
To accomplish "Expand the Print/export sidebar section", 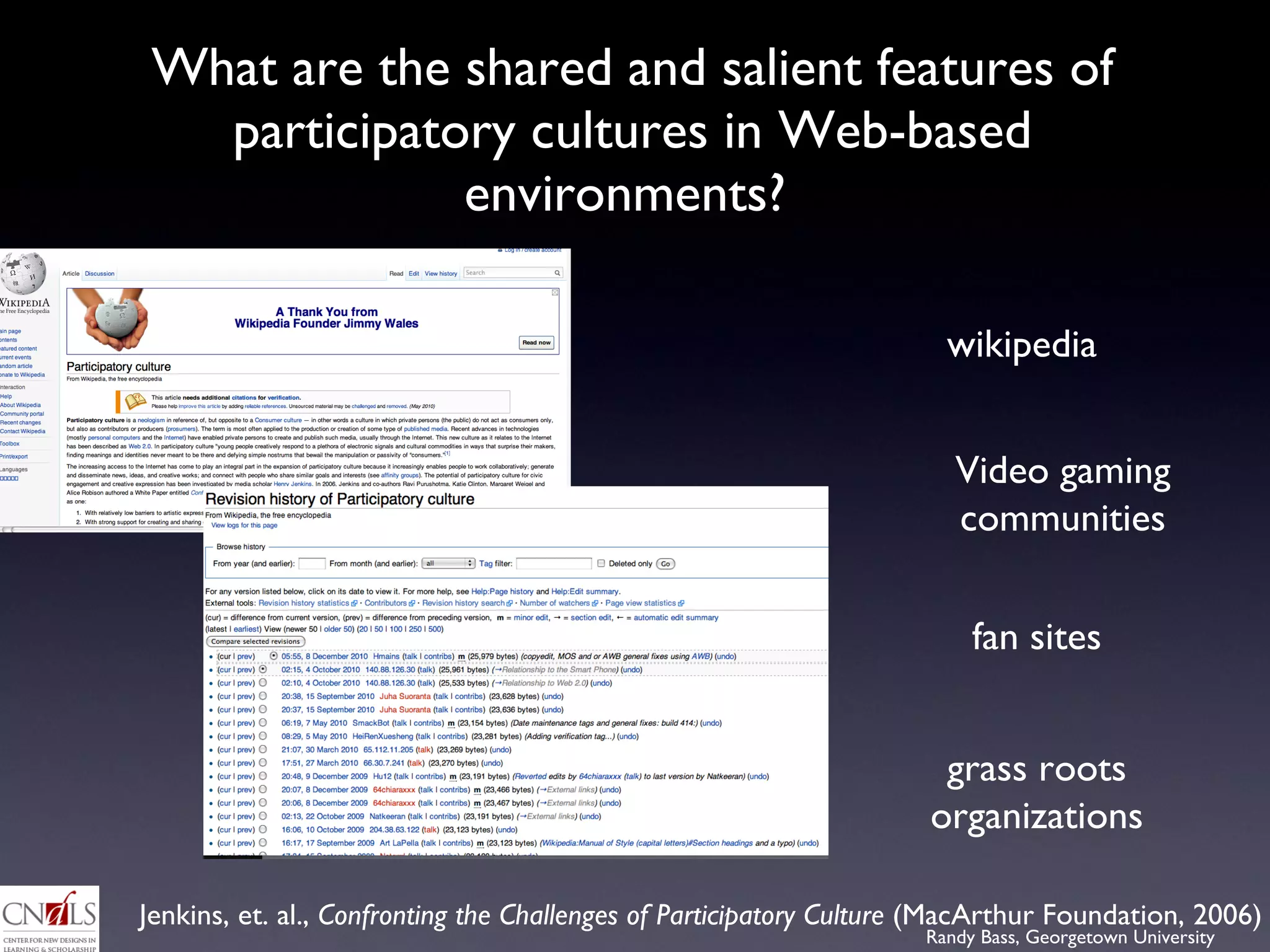I will click(x=14, y=457).
